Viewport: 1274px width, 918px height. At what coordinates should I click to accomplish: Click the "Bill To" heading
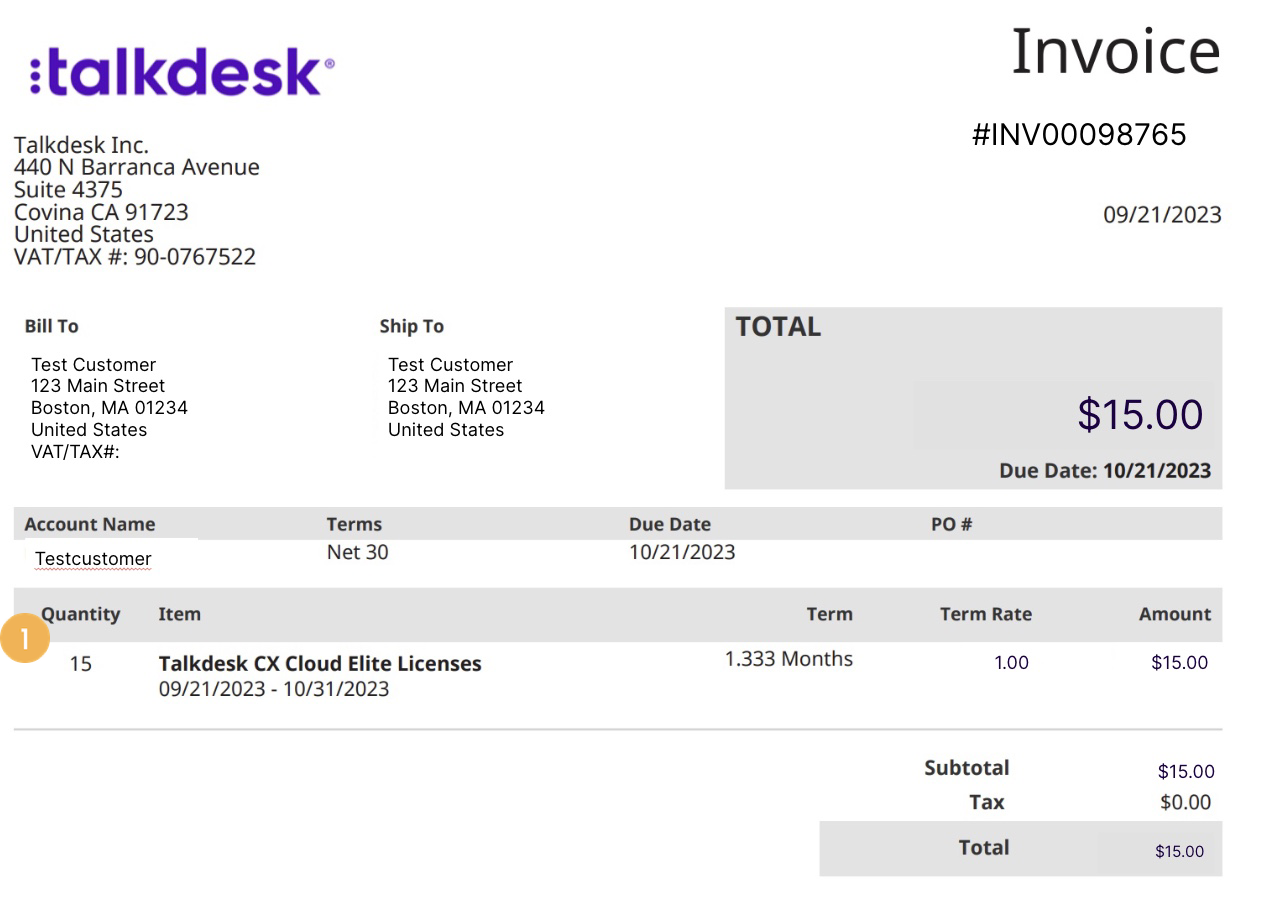point(51,326)
